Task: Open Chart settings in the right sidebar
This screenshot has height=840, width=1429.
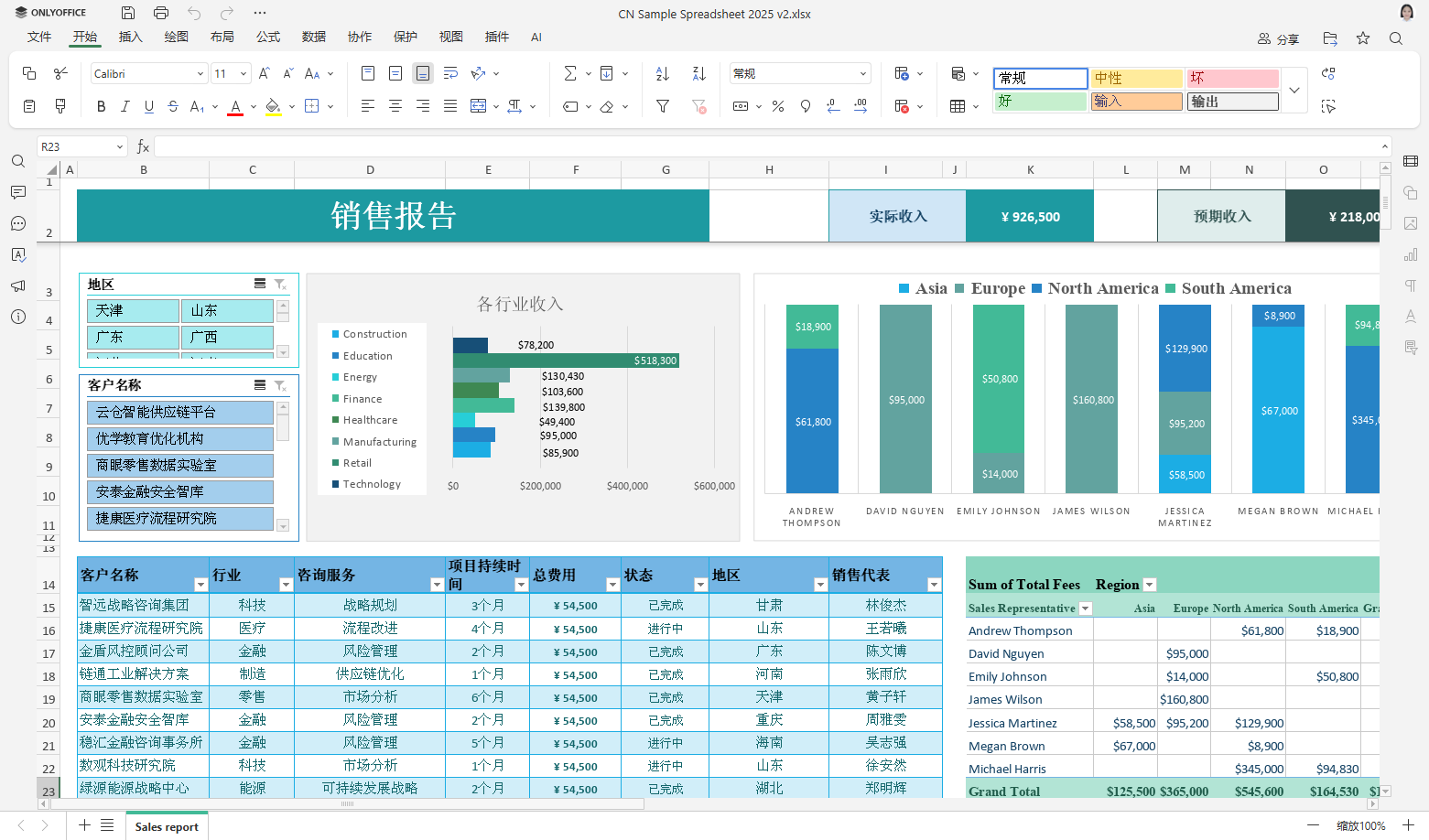Action: (1411, 254)
